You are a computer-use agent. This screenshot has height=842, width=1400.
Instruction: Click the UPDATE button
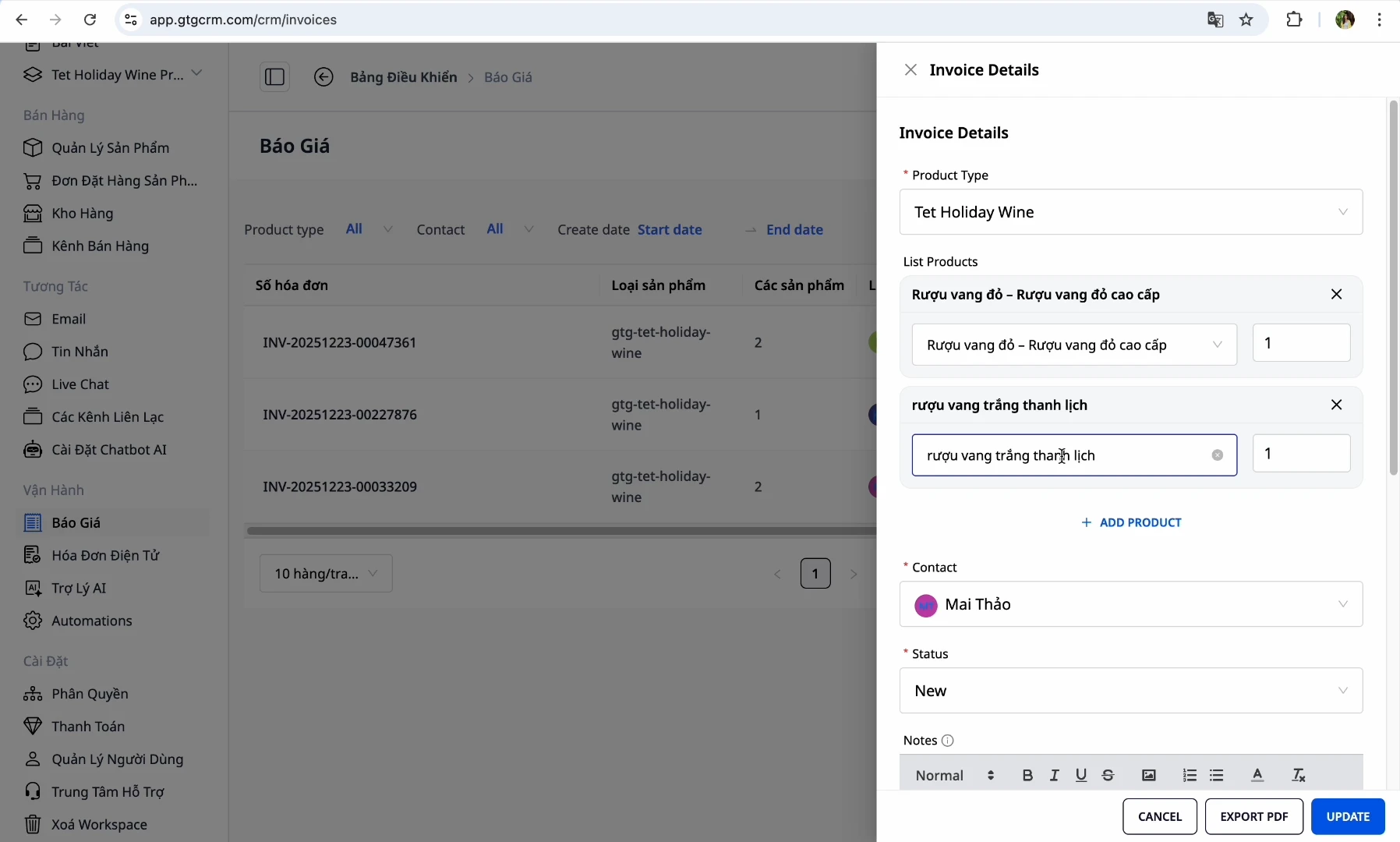point(1347,816)
